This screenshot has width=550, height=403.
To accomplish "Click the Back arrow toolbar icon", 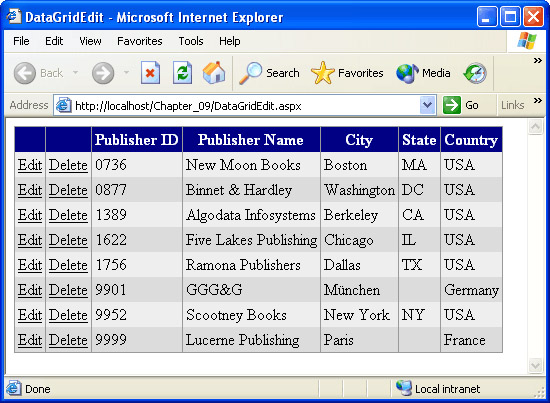I will 25,73.
